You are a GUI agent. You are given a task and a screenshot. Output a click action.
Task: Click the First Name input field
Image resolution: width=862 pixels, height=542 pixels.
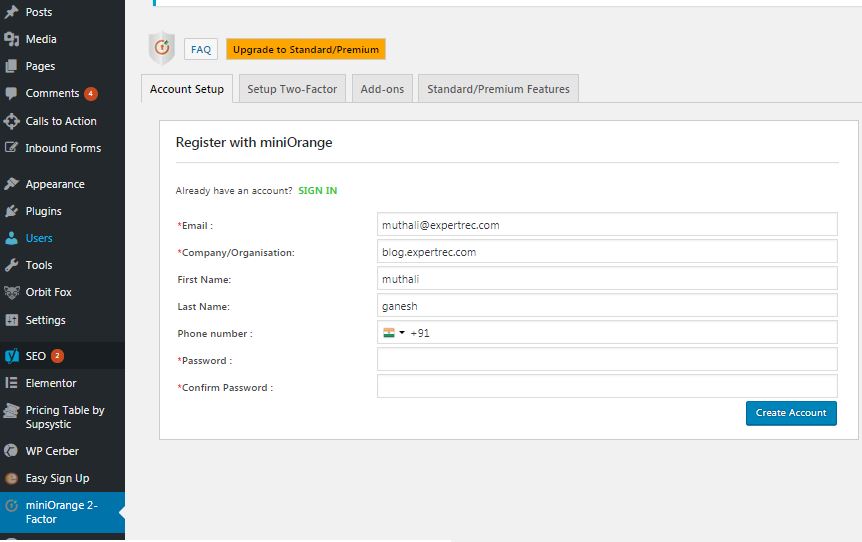[x=607, y=278]
